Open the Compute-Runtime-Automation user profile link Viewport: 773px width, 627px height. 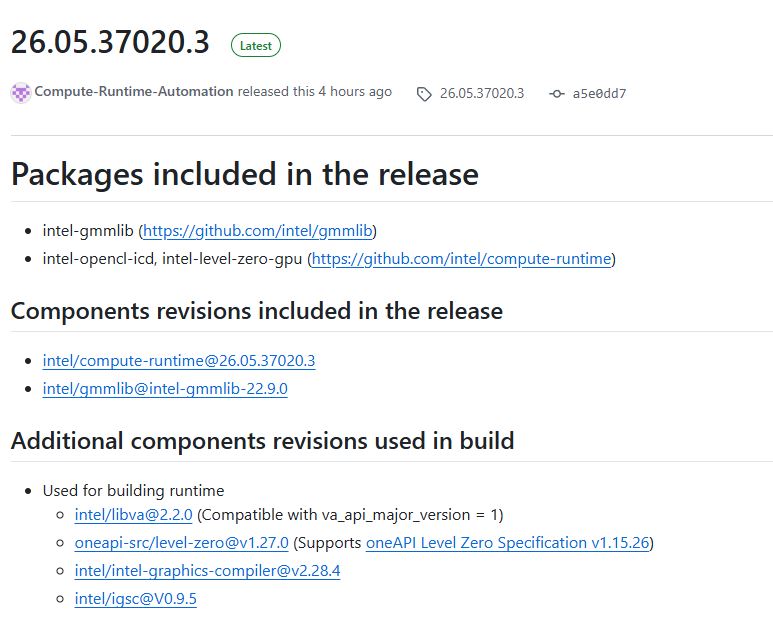(134, 92)
